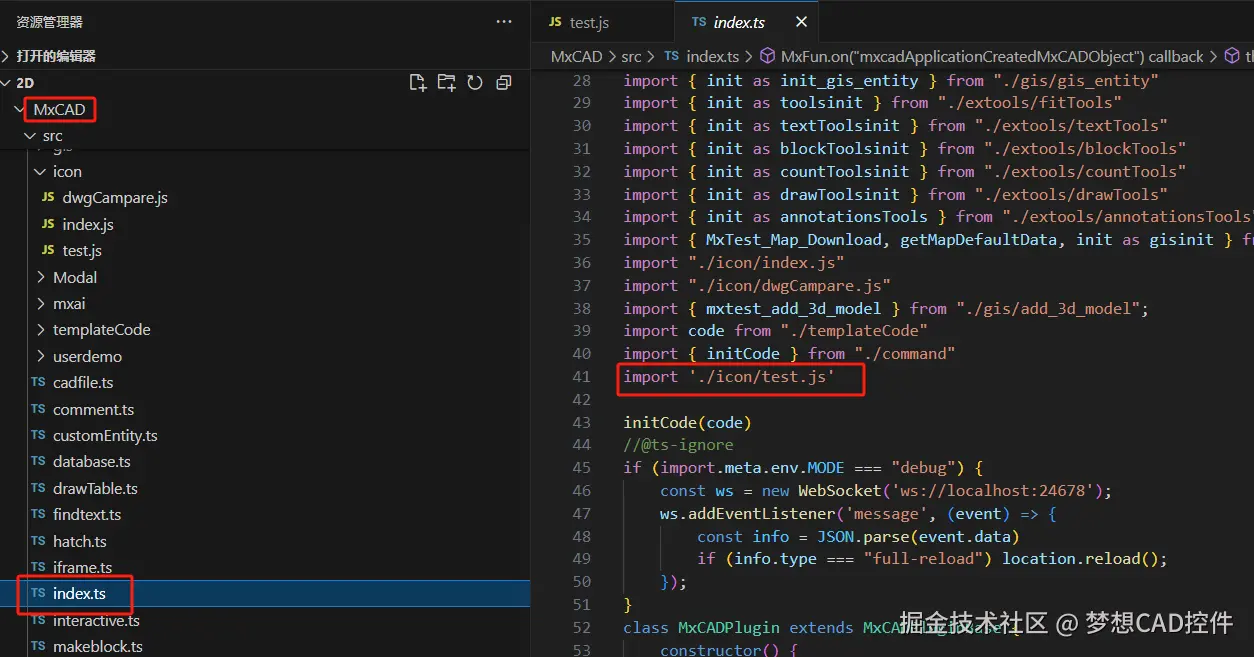
Task: Click mxtest_add_3d_model import on line 38
Action: 794,308
